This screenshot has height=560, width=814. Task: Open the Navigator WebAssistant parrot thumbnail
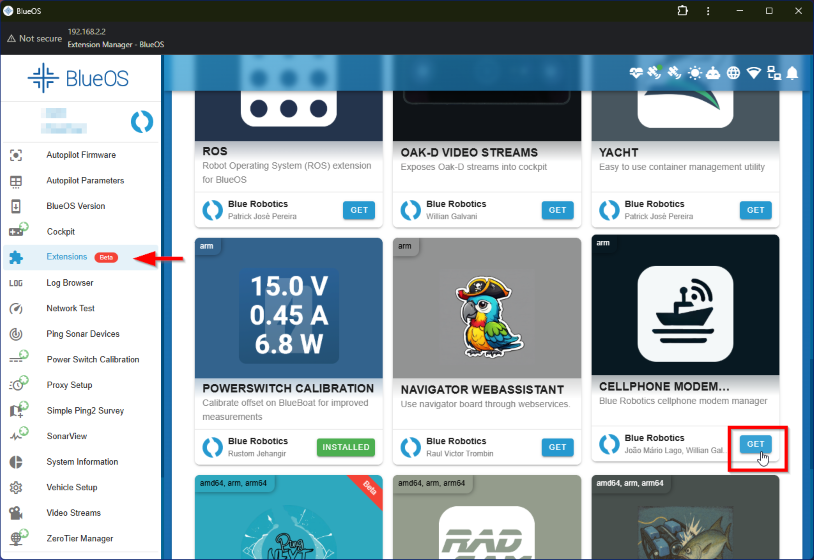(x=487, y=305)
